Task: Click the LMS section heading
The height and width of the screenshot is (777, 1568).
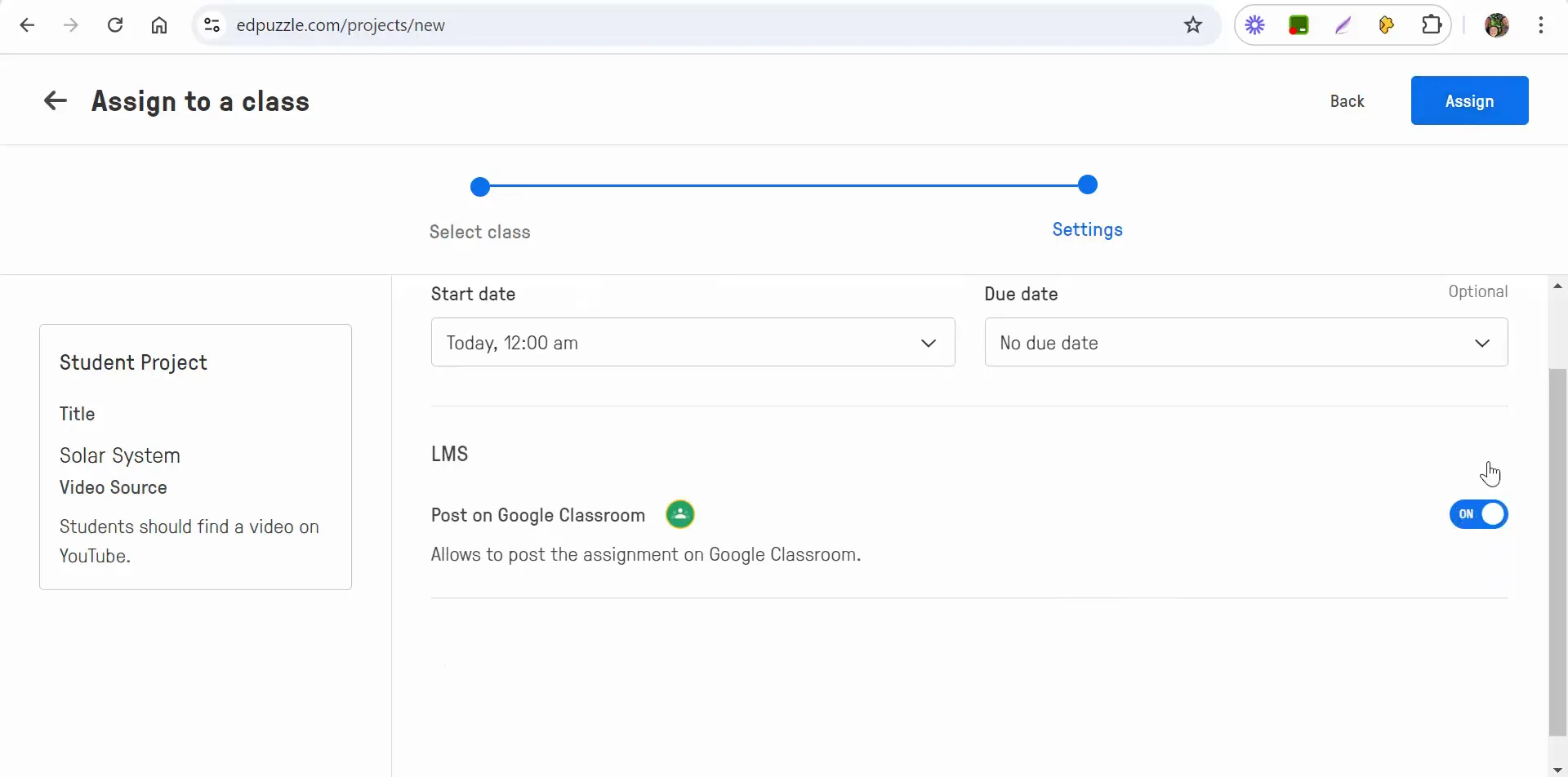Action: [449, 454]
